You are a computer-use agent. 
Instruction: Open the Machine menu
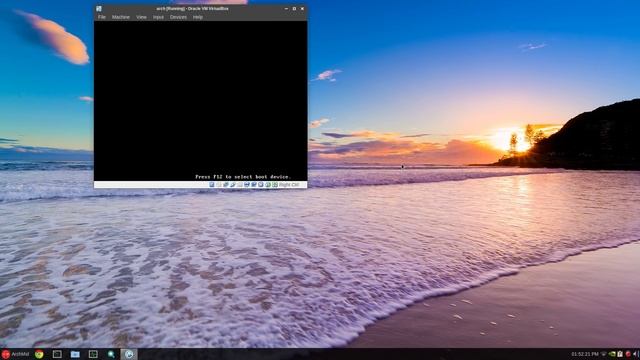[121, 17]
